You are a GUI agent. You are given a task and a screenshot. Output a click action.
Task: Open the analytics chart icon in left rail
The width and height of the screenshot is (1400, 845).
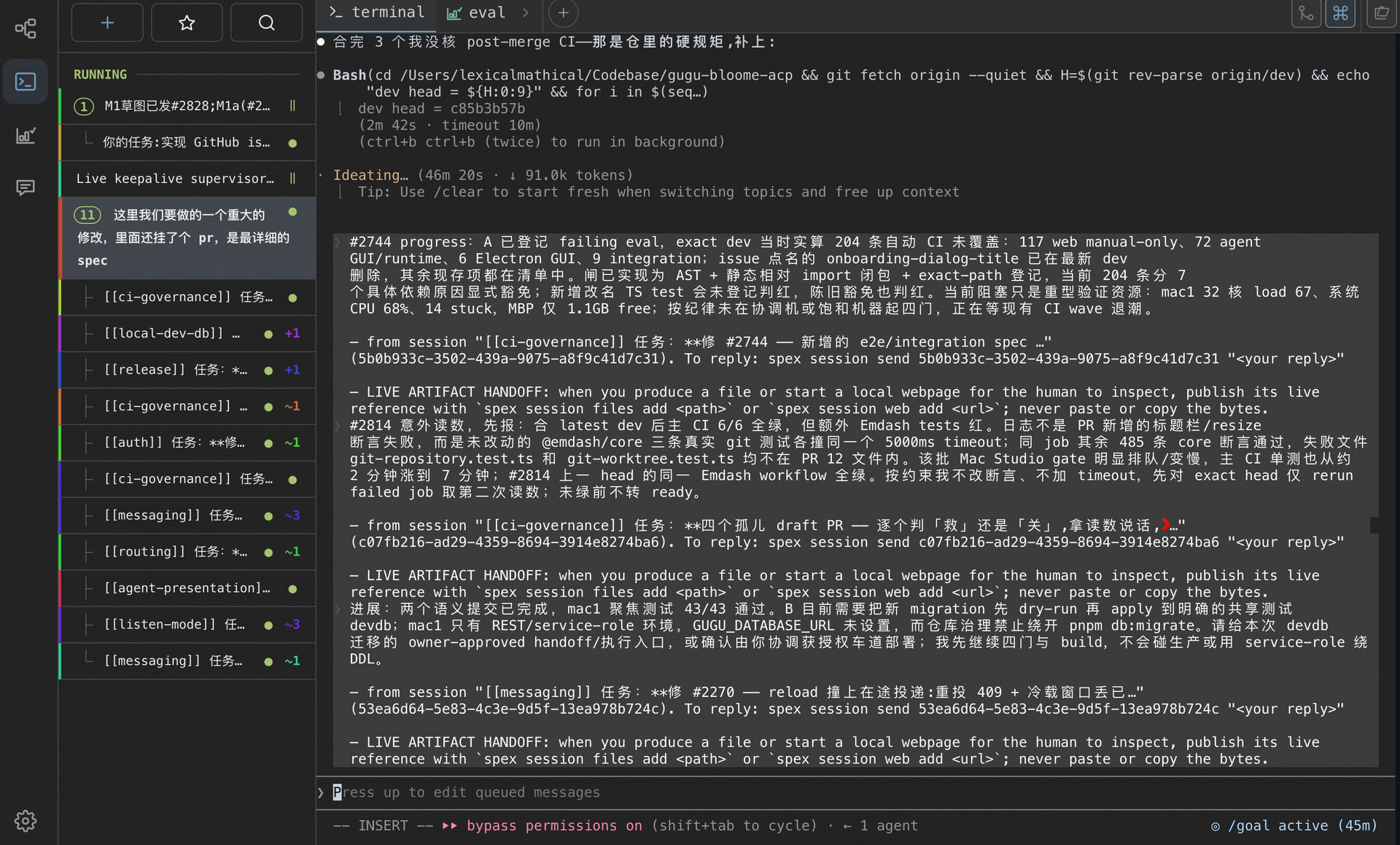point(26,135)
